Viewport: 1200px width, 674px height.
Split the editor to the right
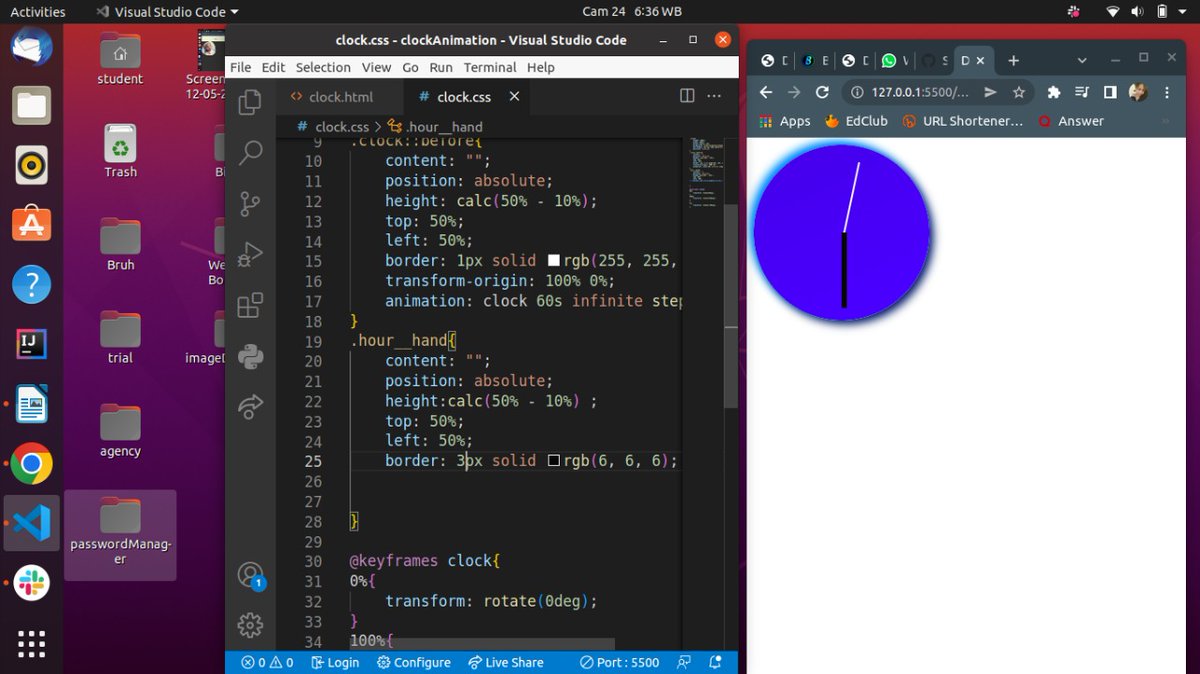[x=687, y=96]
